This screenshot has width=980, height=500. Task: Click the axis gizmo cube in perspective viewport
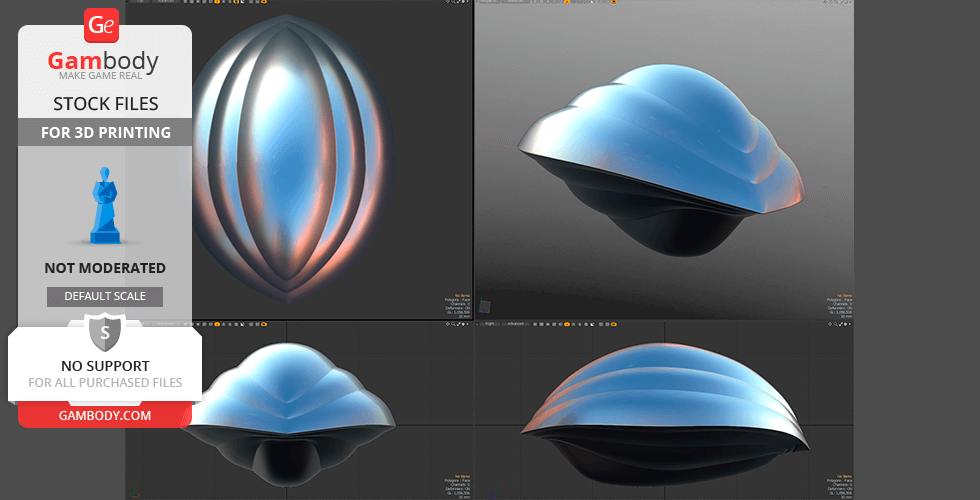[x=485, y=307]
